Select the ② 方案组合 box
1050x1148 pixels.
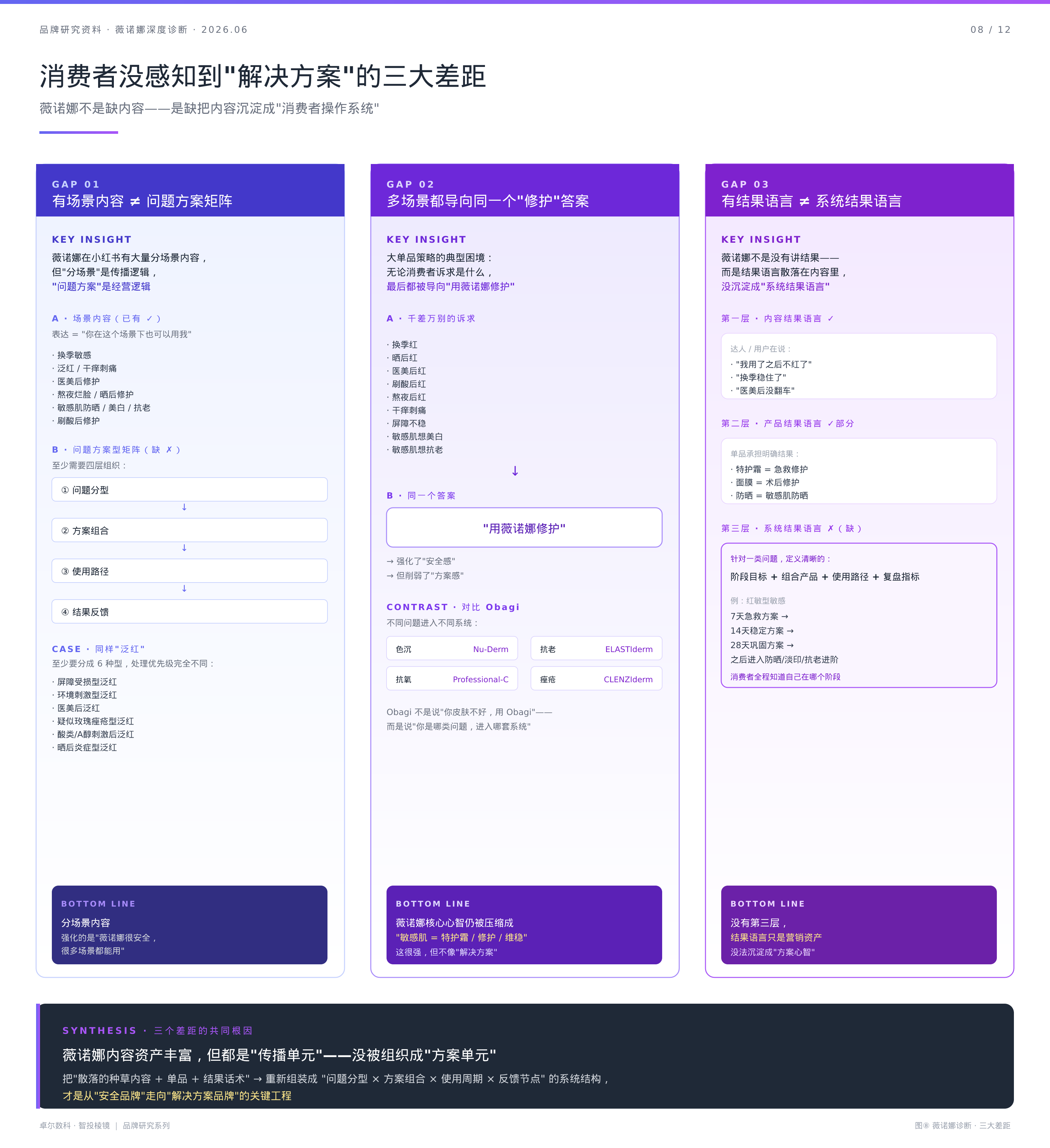[190, 530]
